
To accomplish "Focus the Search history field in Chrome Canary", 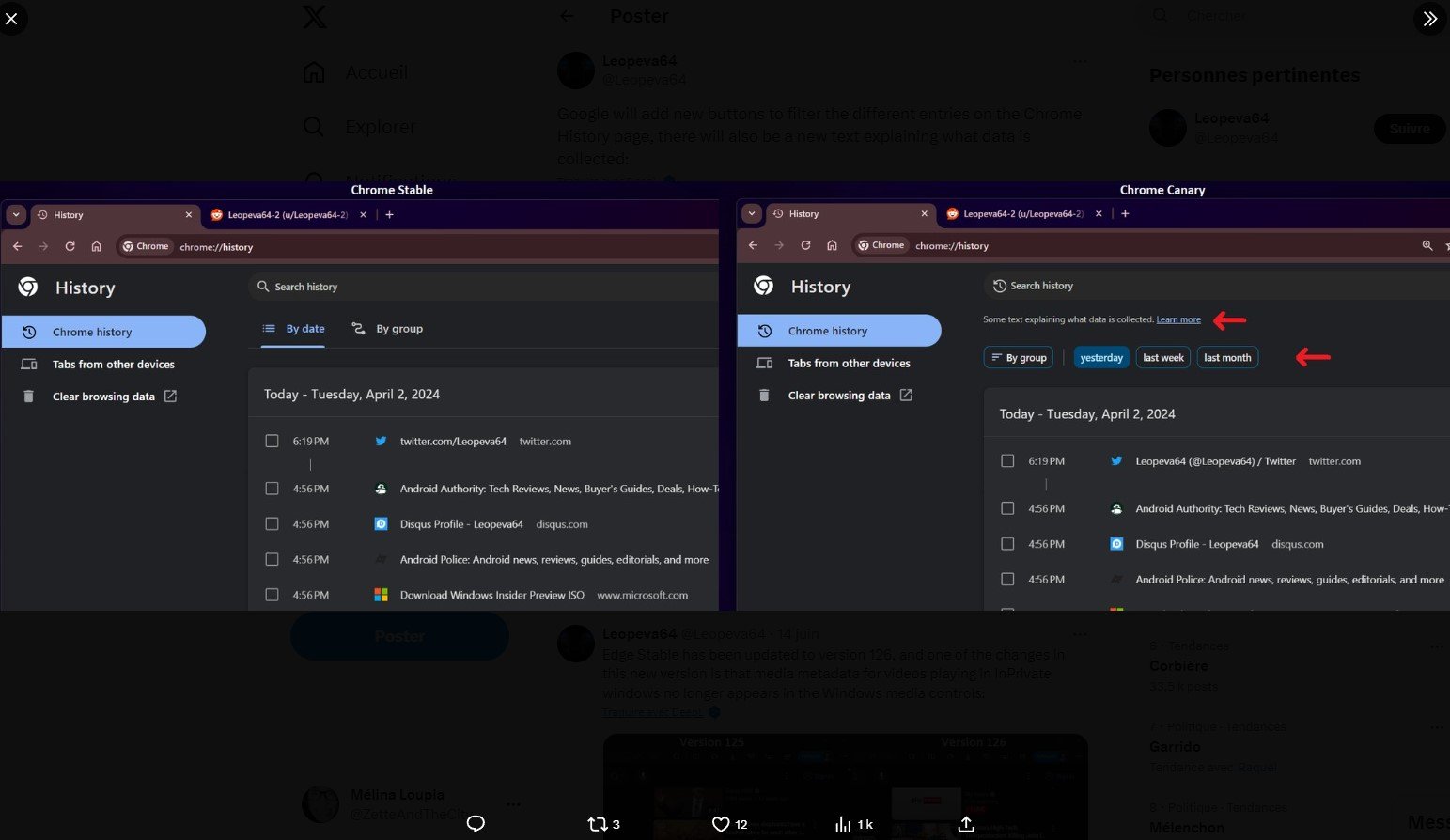I will (1128, 286).
